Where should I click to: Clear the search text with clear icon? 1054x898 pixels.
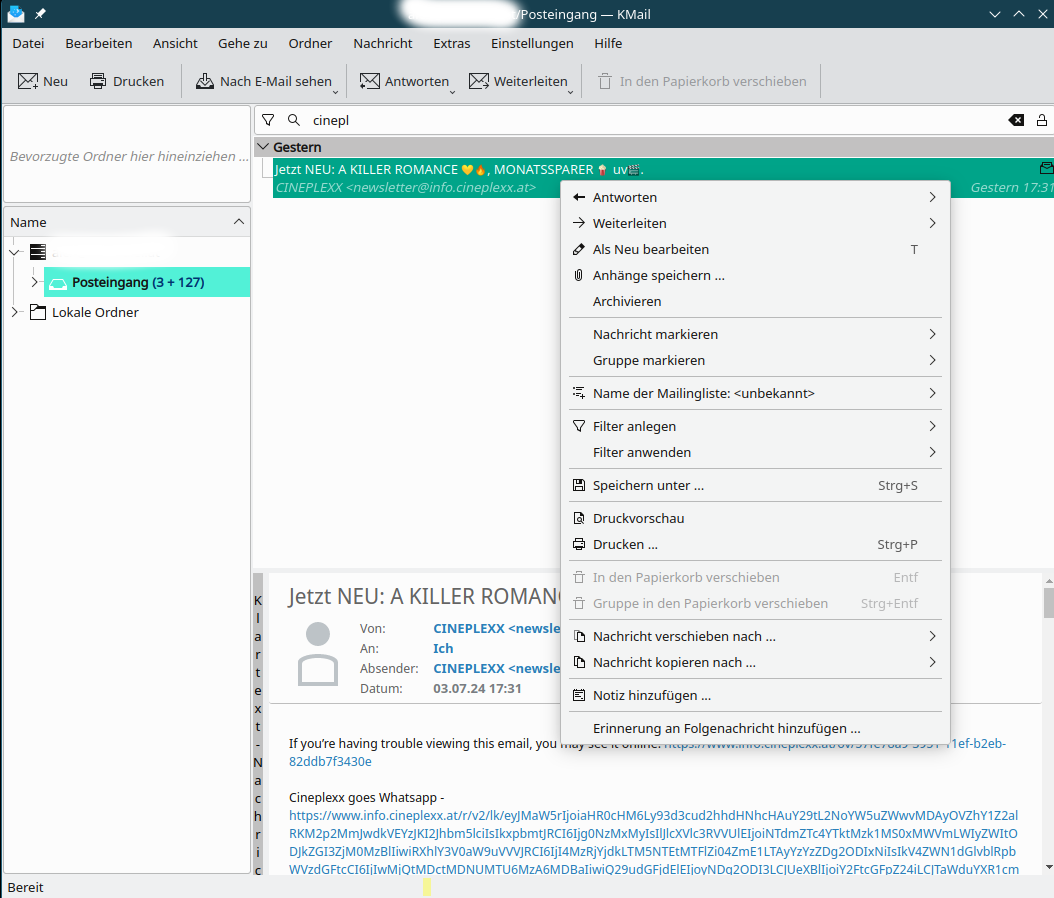click(1016, 120)
